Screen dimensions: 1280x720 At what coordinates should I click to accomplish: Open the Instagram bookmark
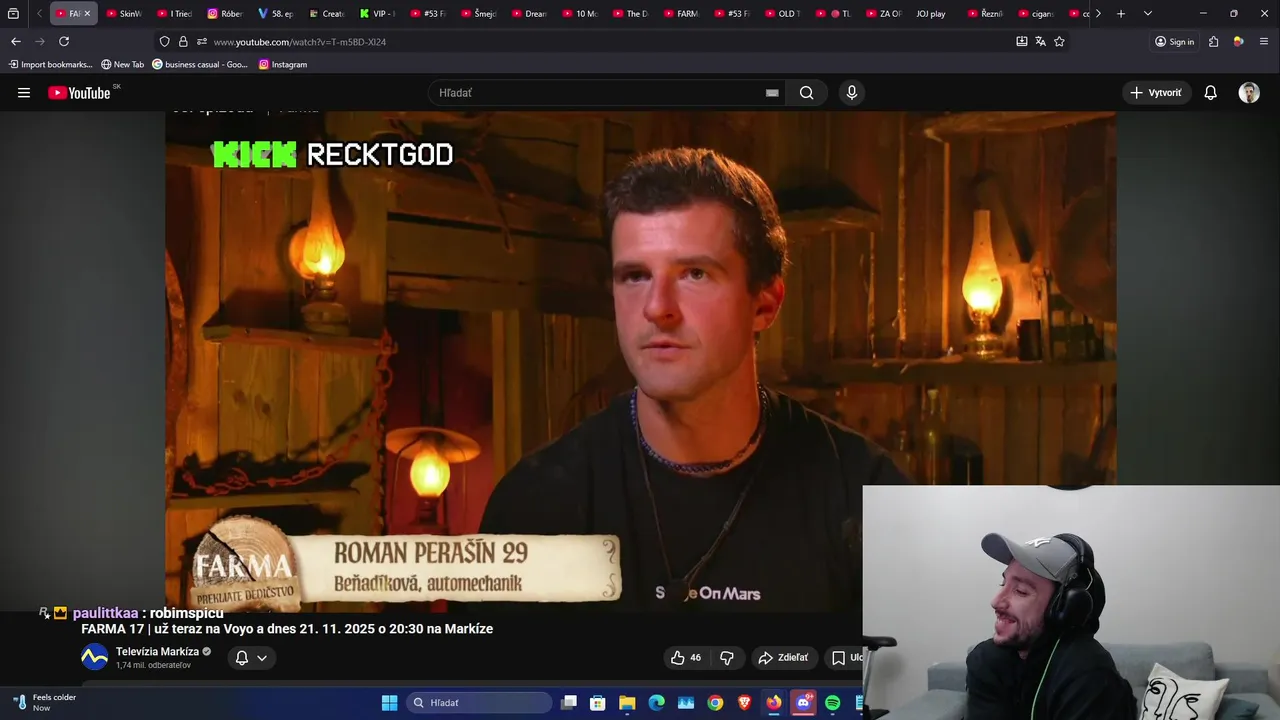(x=283, y=64)
